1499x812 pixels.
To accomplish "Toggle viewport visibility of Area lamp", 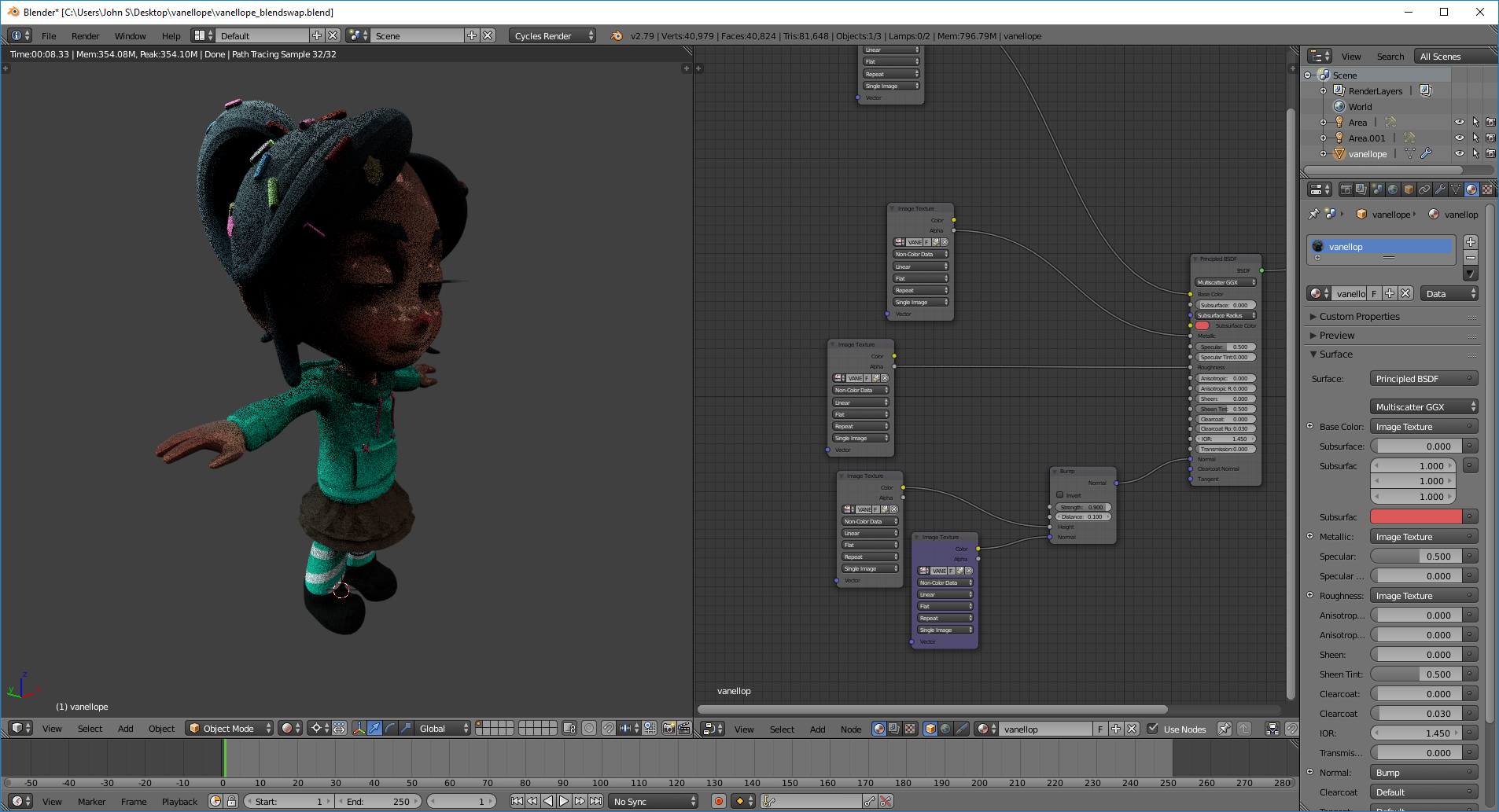I will [x=1460, y=123].
